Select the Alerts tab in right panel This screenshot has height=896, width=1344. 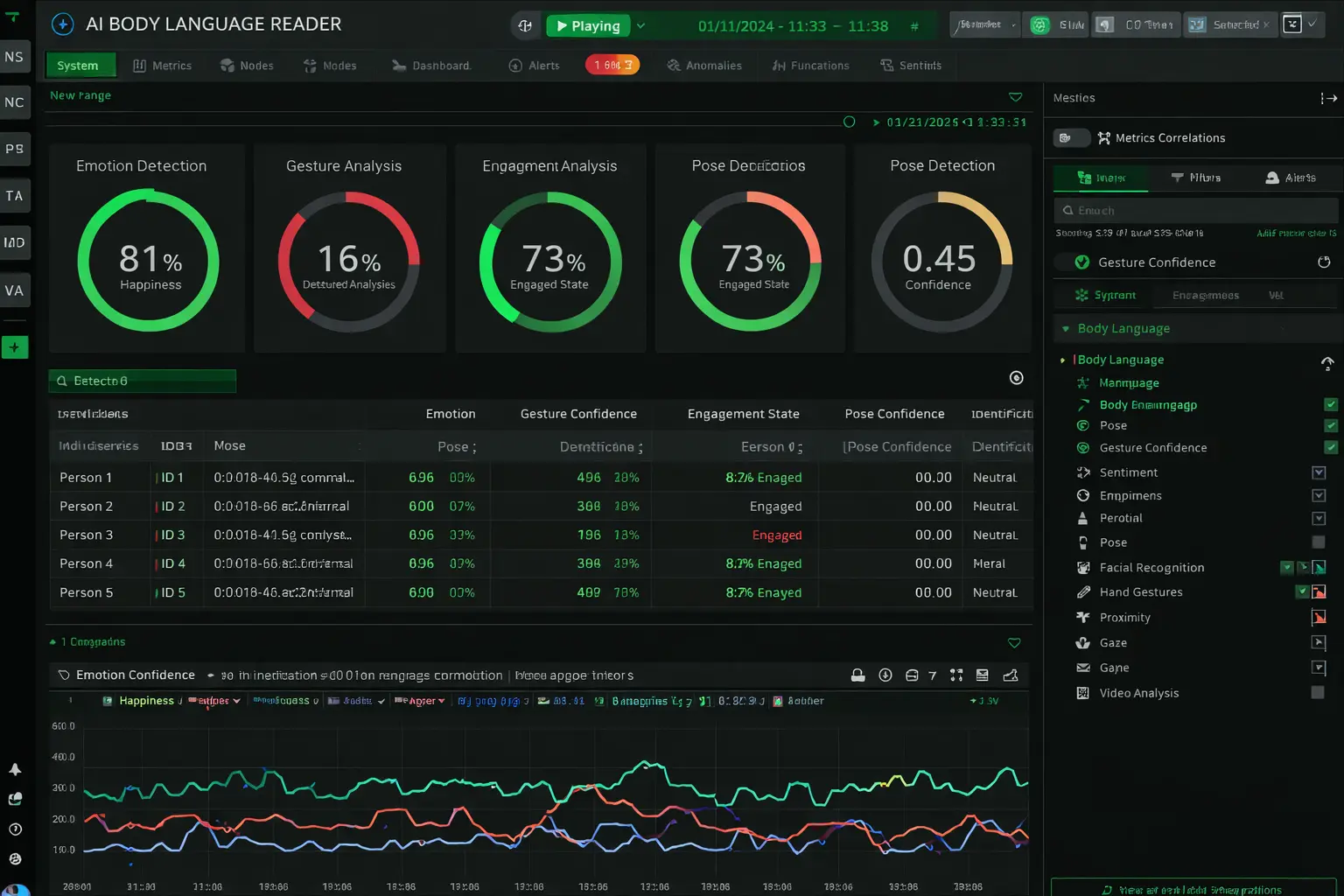click(x=1291, y=178)
